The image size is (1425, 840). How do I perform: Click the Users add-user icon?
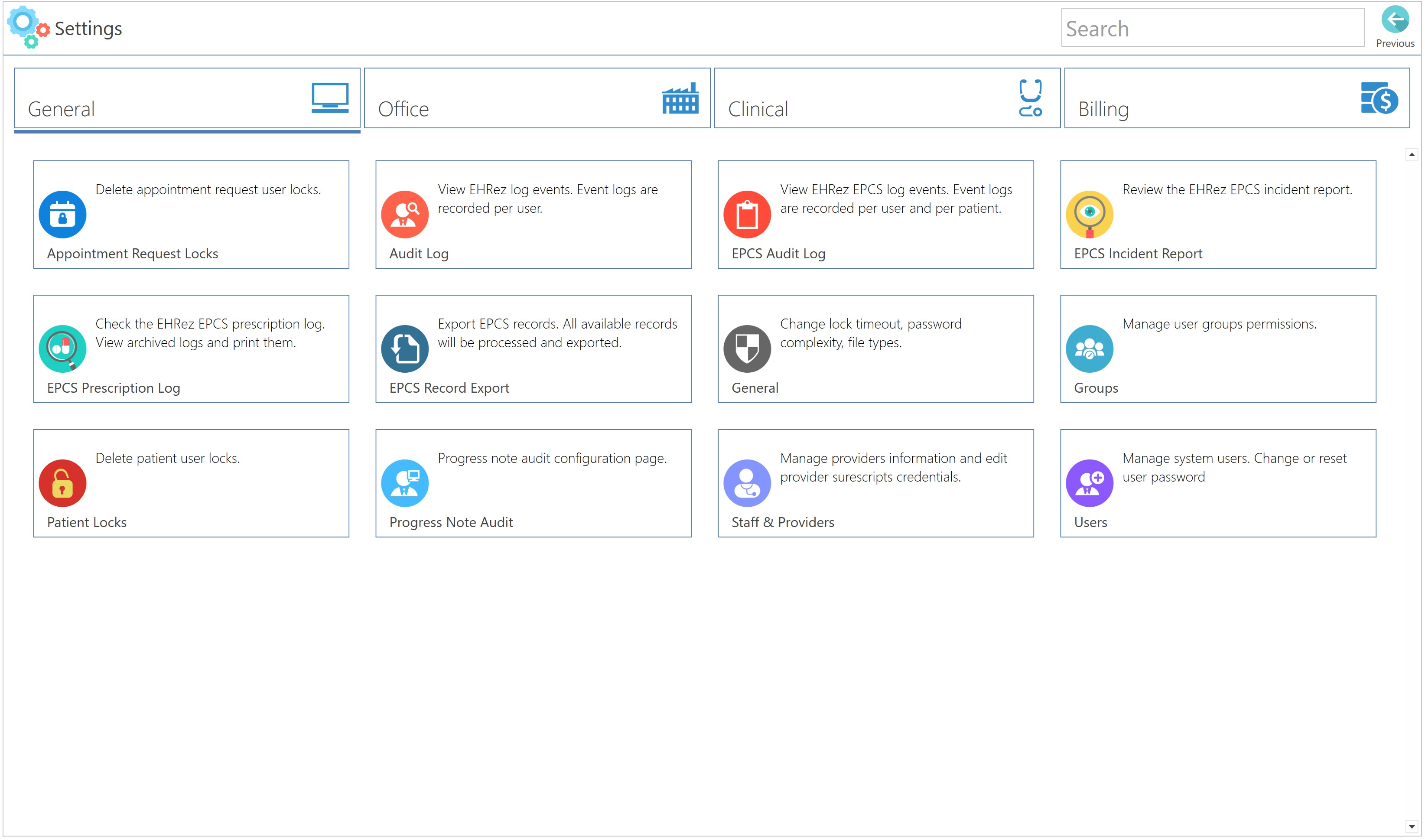click(x=1090, y=483)
